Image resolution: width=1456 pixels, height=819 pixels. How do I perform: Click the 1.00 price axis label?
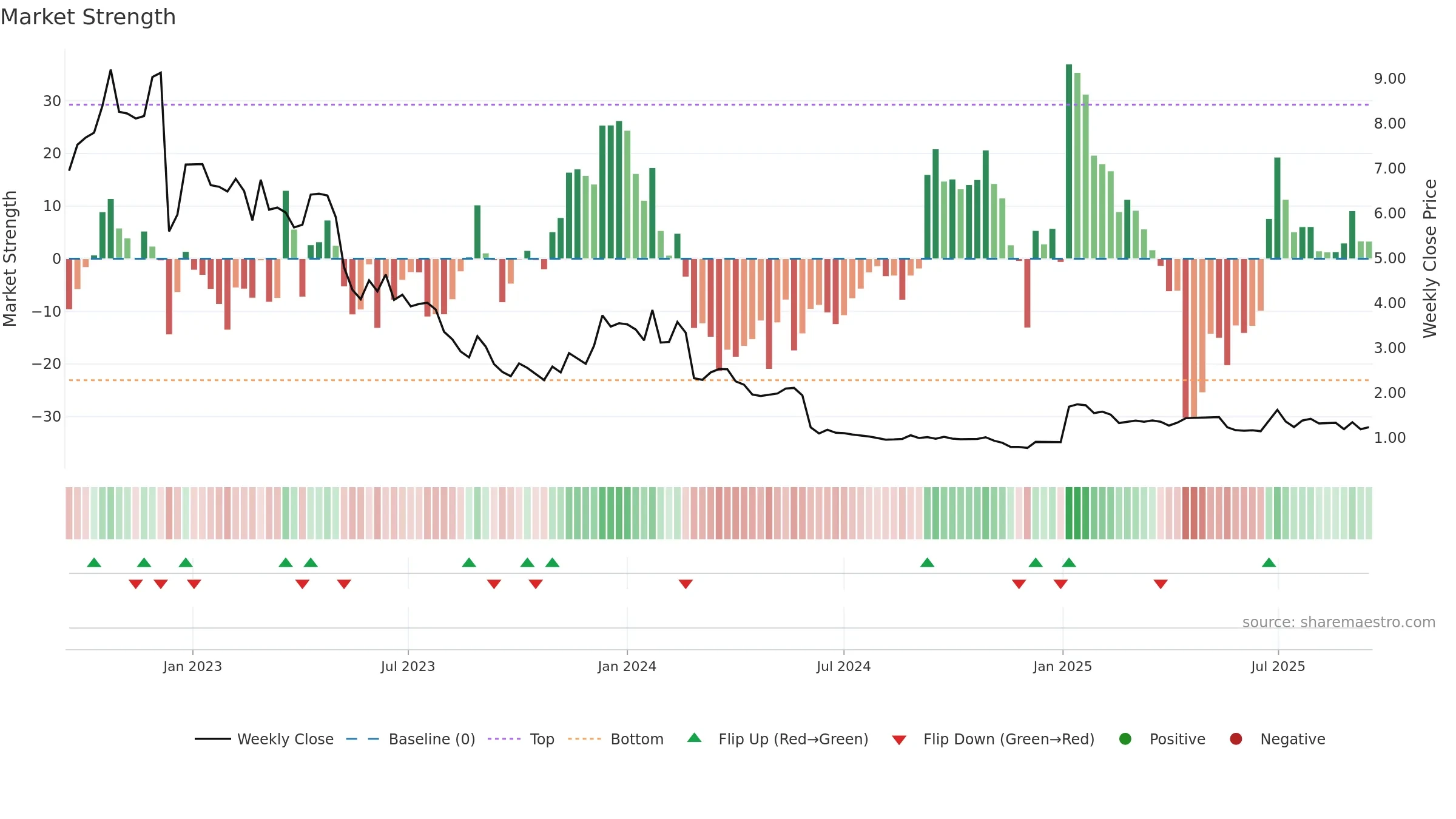(x=1390, y=438)
